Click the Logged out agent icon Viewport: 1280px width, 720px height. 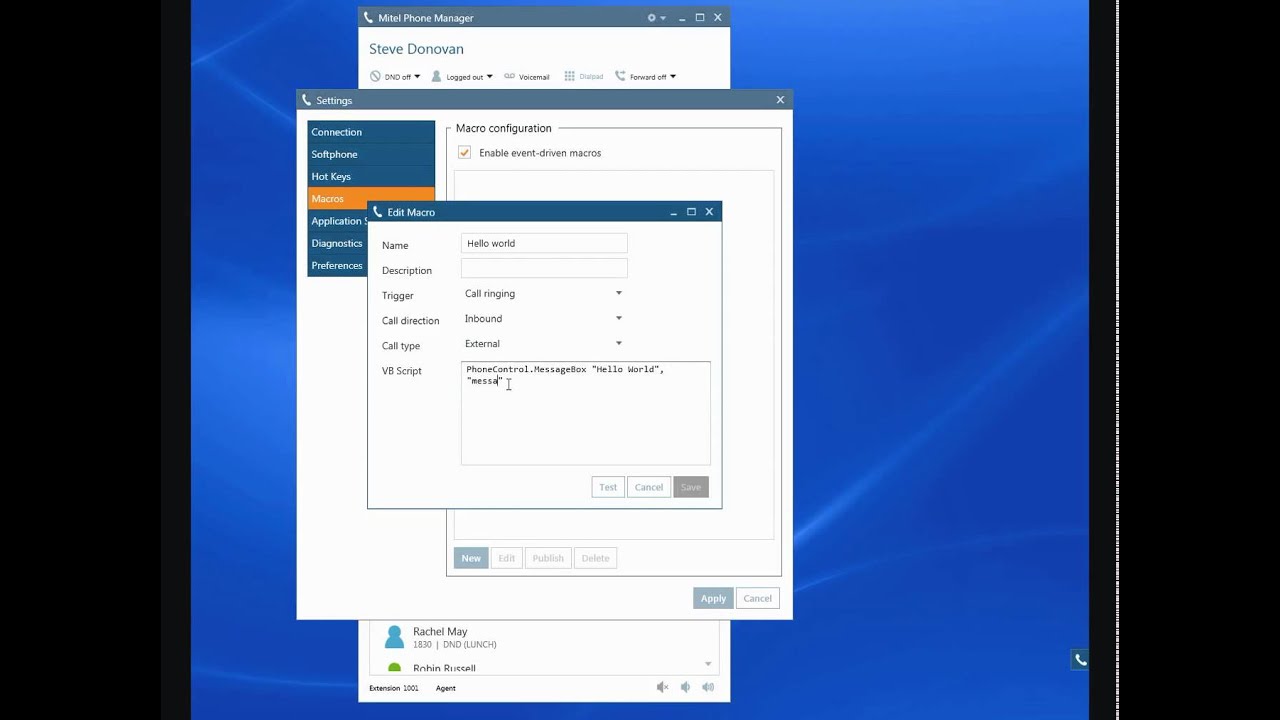point(436,76)
